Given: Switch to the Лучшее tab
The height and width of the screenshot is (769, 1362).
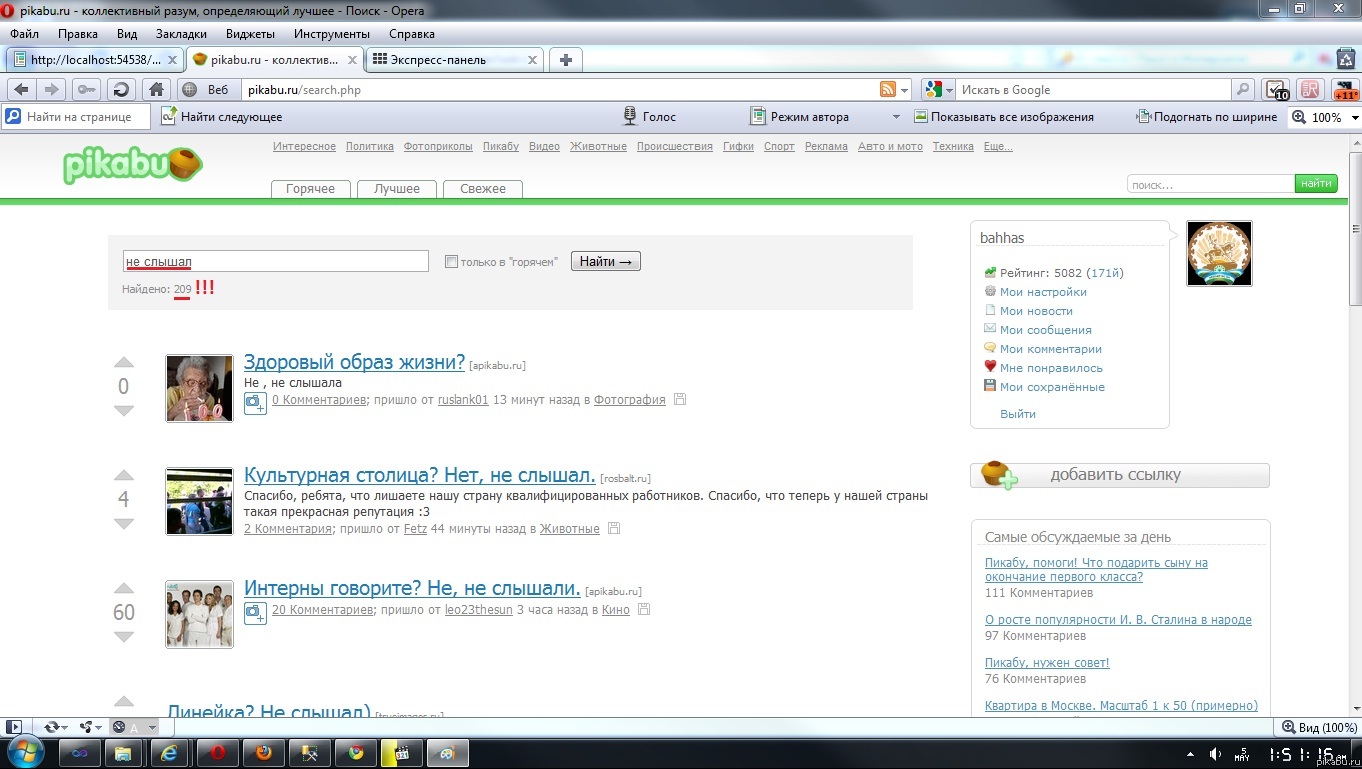Looking at the screenshot, I should pos(397,189).
